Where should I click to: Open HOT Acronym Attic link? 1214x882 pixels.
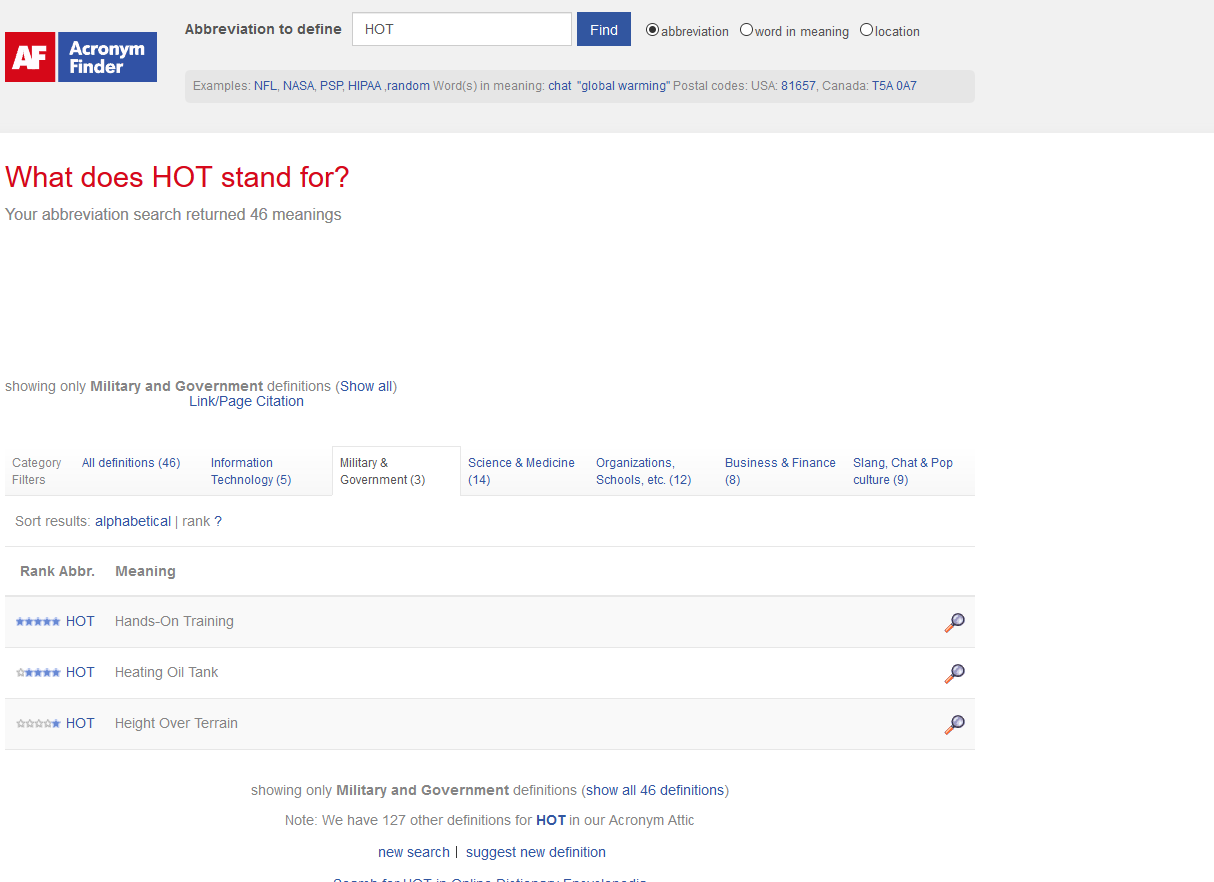[x=551, y=820]
